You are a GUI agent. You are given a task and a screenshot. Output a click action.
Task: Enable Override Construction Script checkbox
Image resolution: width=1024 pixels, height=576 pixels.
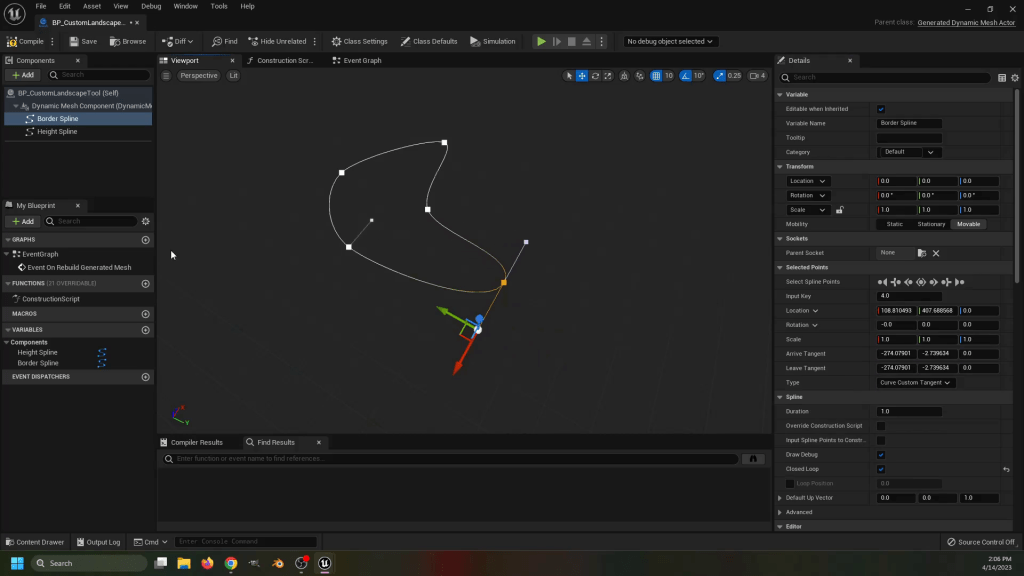(x=881, y=426)
